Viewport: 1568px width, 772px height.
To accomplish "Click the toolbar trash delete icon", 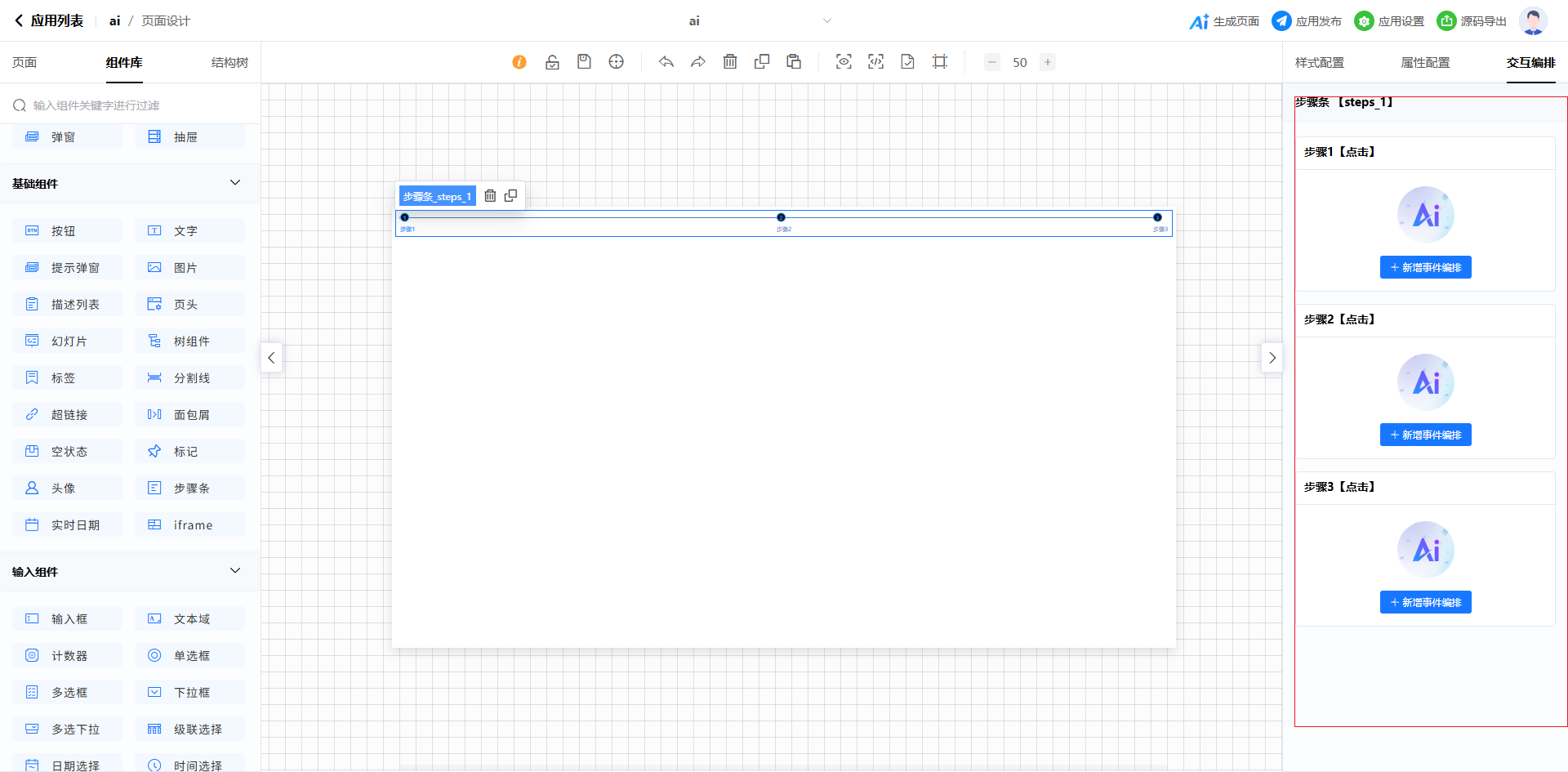I will [x=730, y=62].
